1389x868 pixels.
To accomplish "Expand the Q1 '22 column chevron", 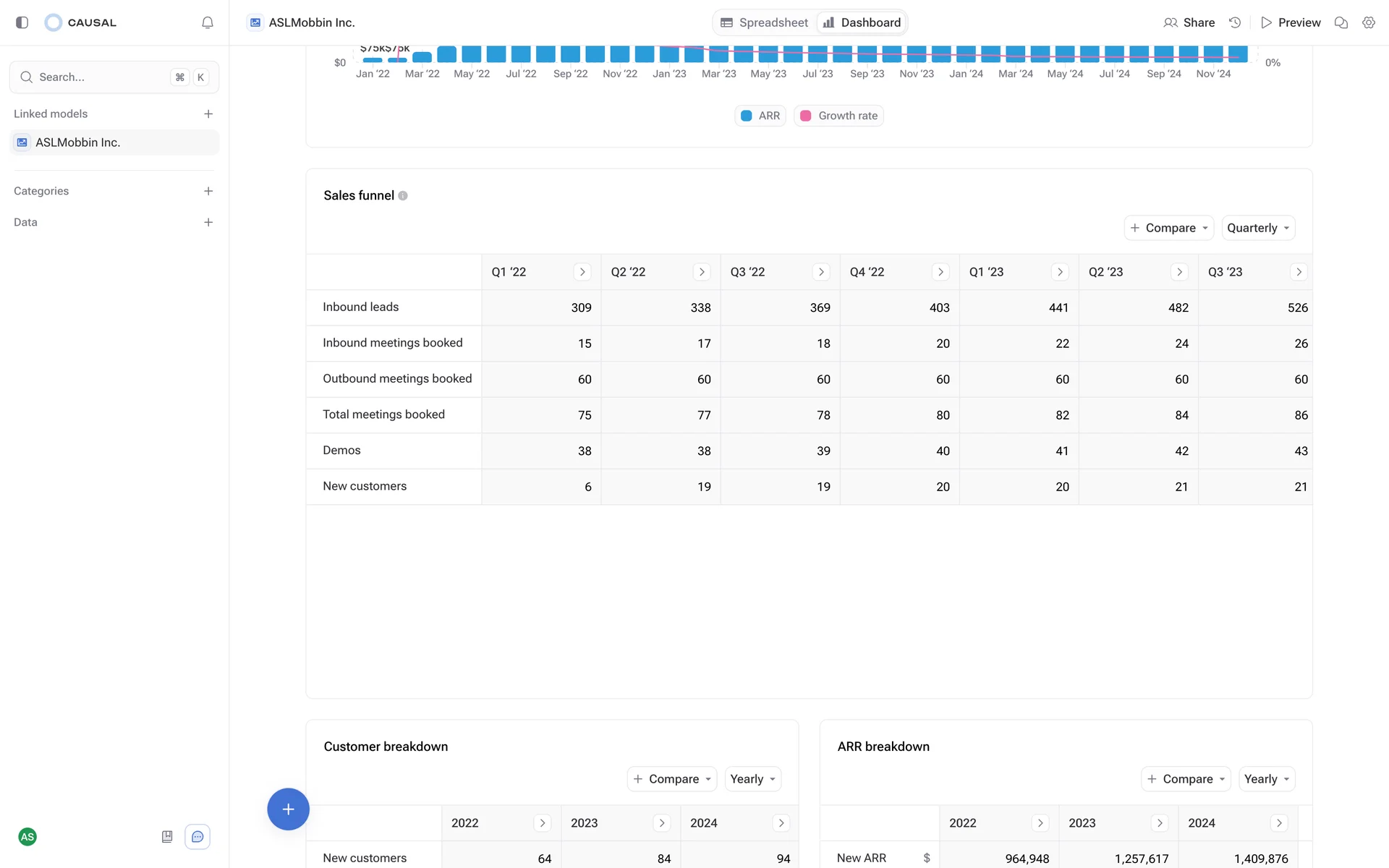I will 582,272.
